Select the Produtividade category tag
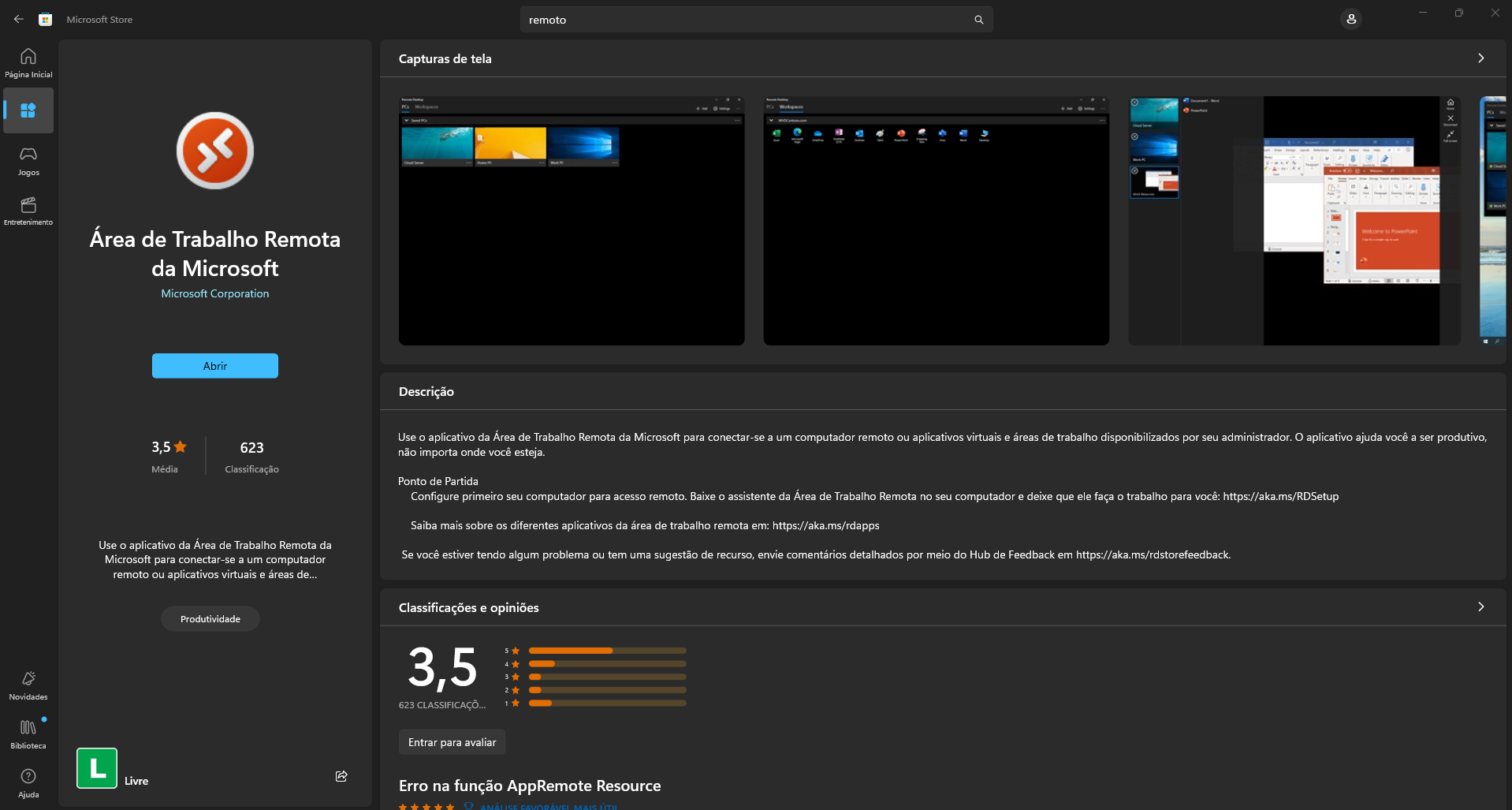This screenshot has width=1512, height=810. [210, 619]
